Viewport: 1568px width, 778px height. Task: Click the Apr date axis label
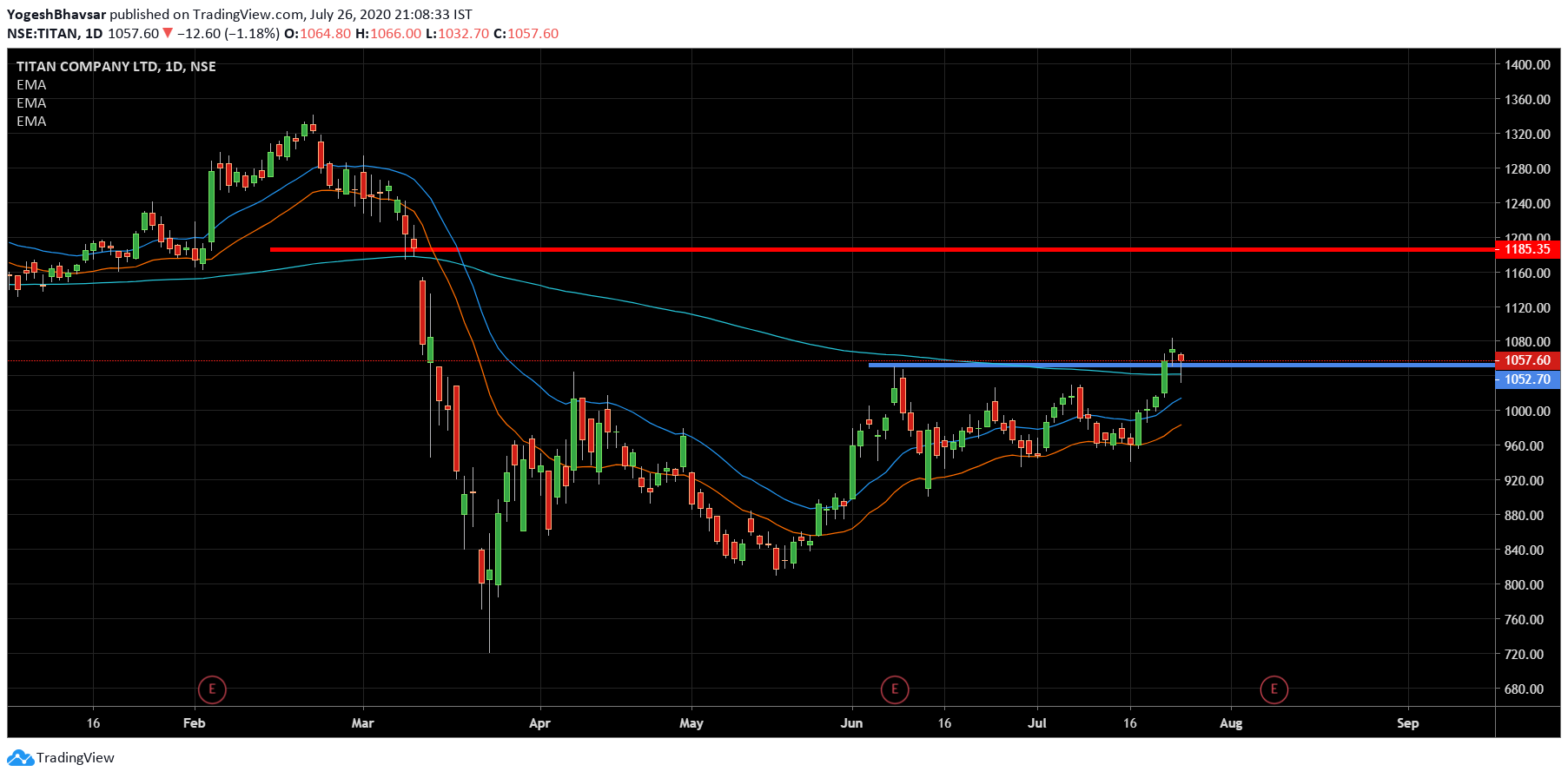point(539,722)
